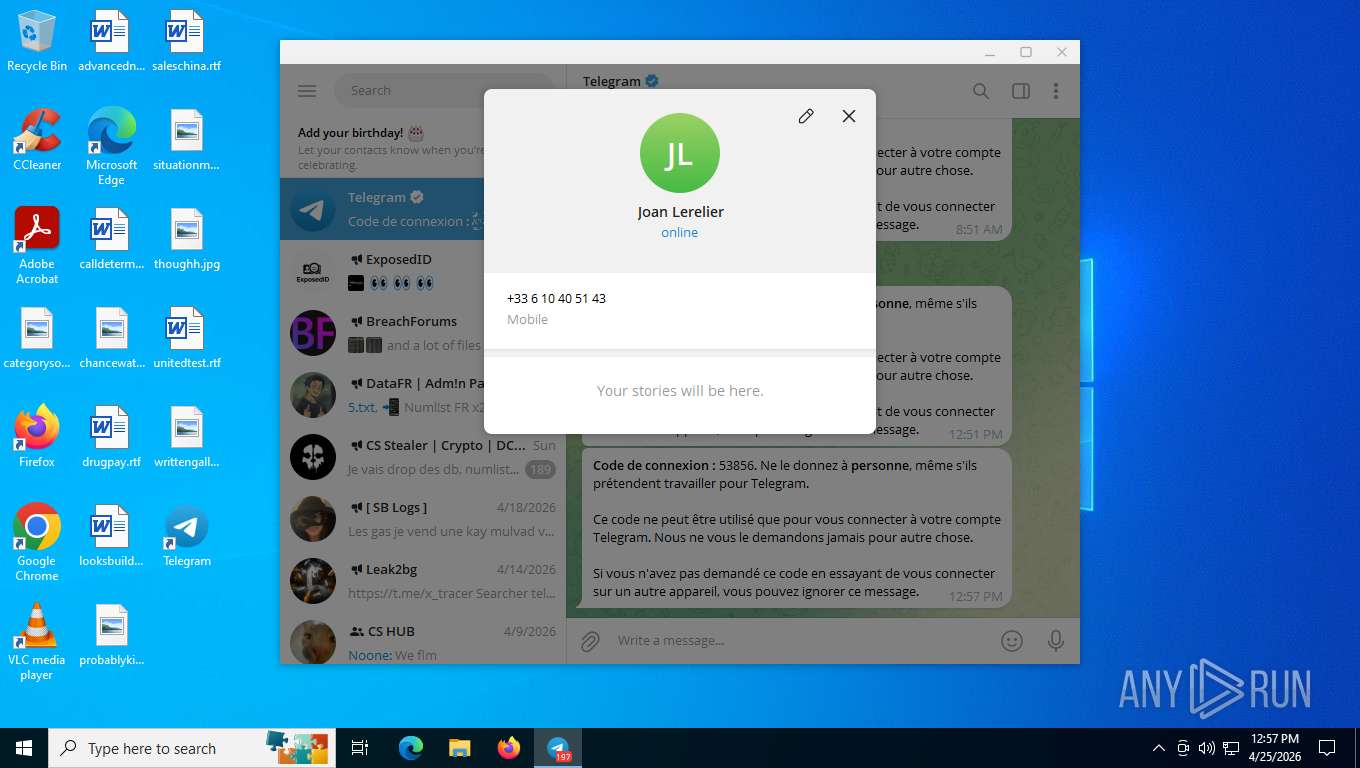Open Task View in the taskbar
Image resolution: width=1360 pixels, height=768 pixels.
coord(360,748)
